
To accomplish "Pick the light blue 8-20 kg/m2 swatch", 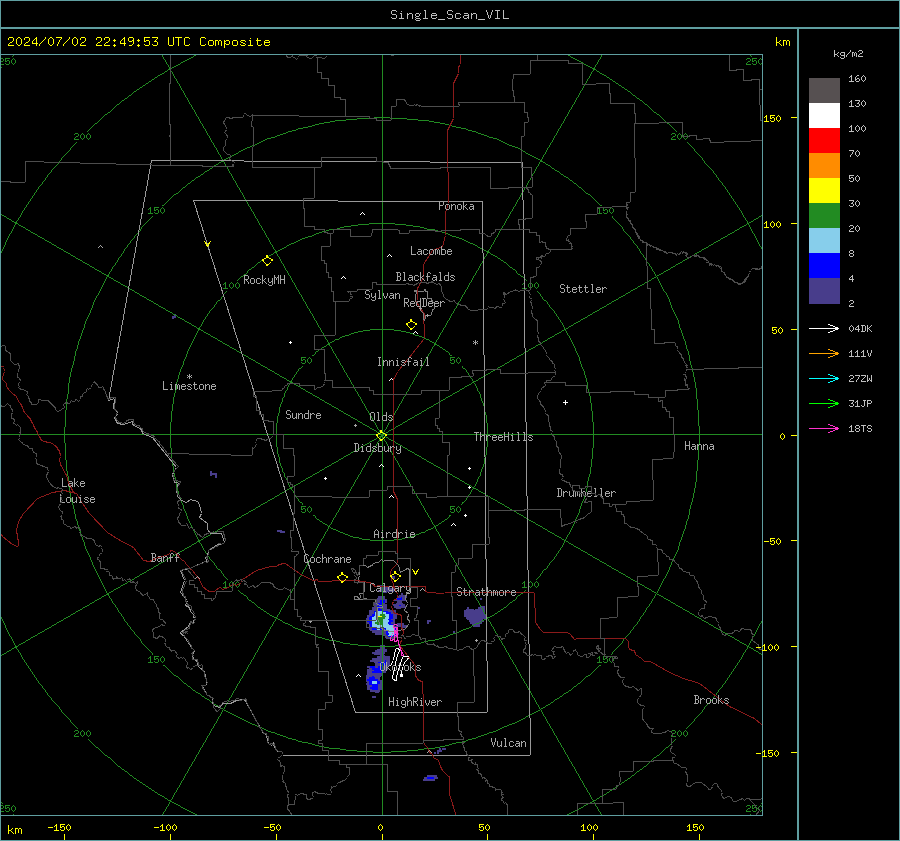I will coord(824,241).
